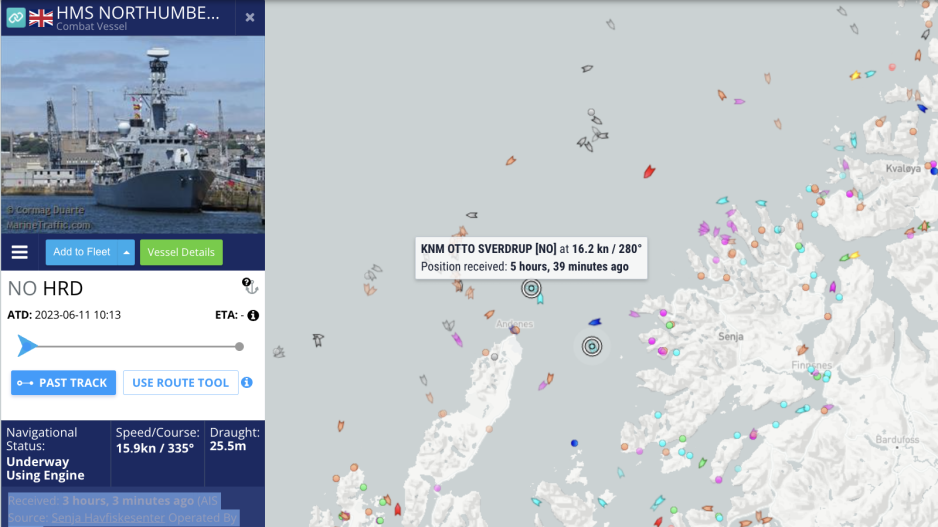
Task: Select KNM Otto Sverdrup circled vessel marker
Action: [531, 288]
